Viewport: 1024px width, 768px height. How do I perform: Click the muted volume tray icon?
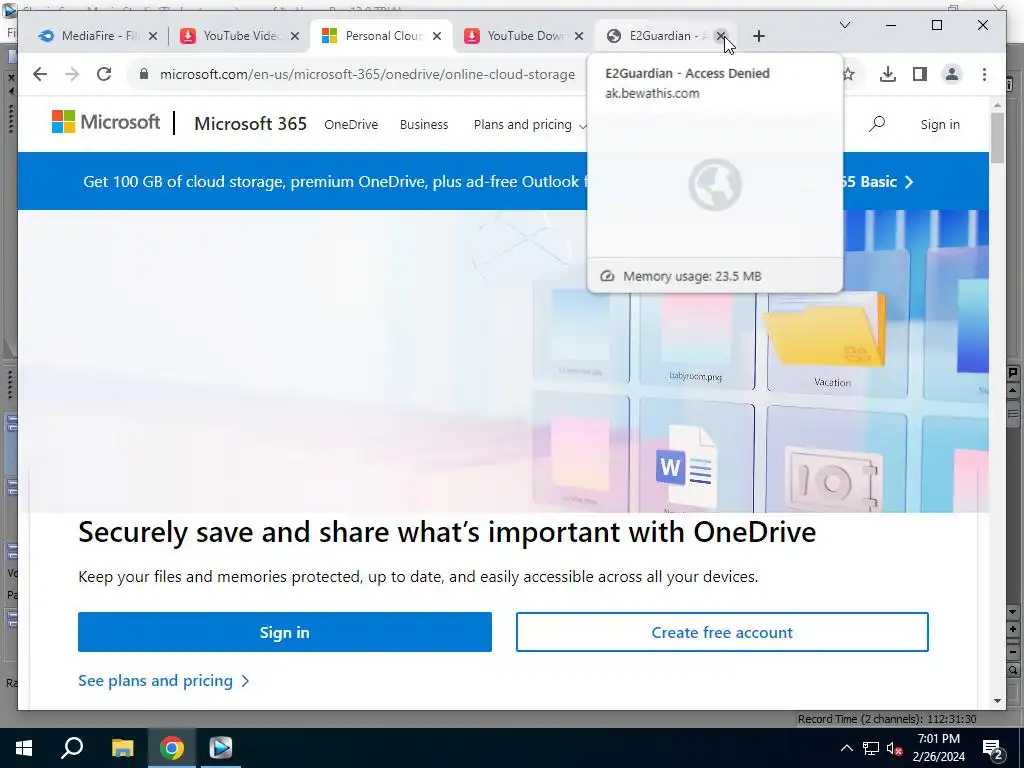[895, 748]
